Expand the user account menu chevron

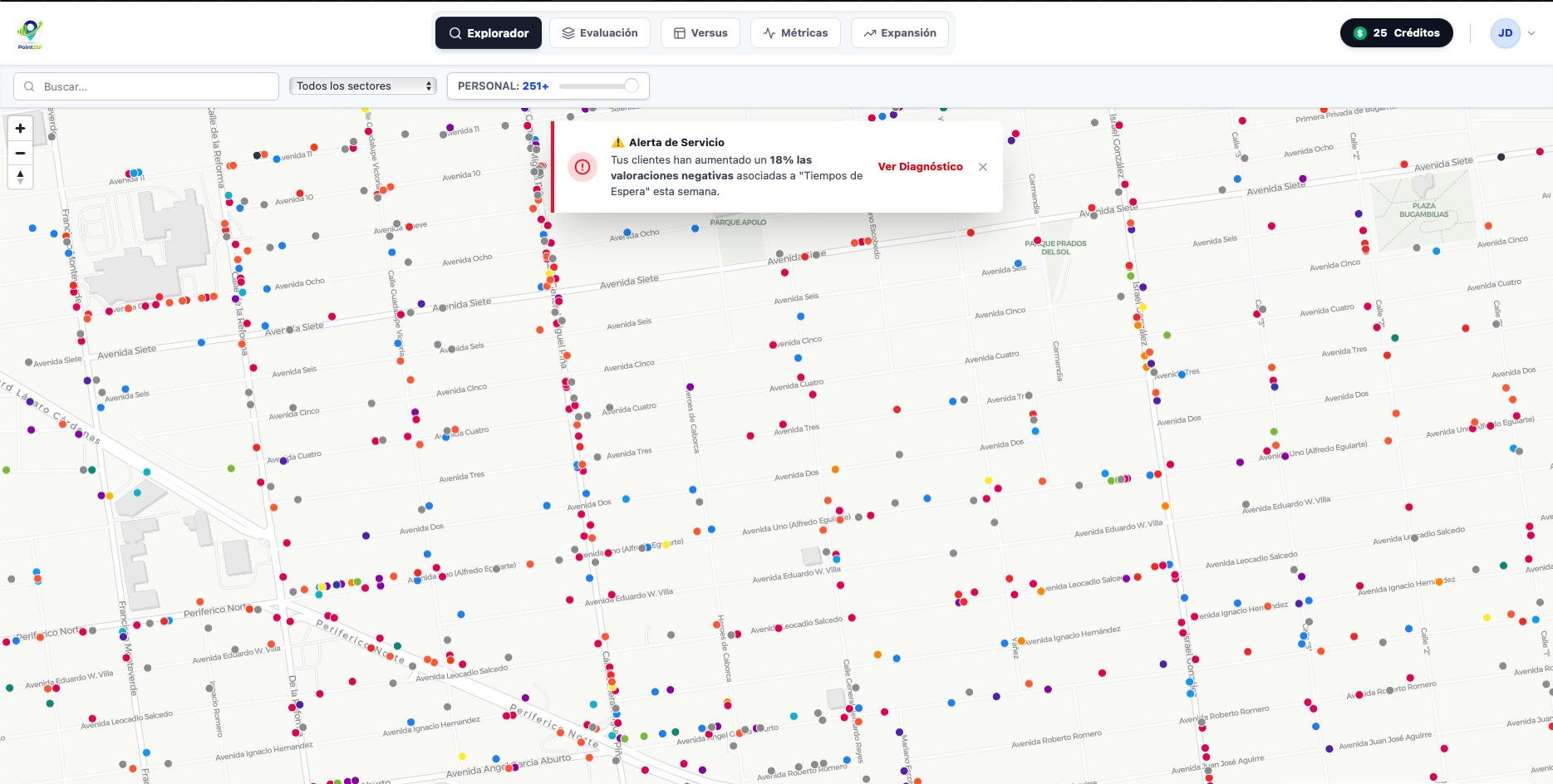point(1531,33)
